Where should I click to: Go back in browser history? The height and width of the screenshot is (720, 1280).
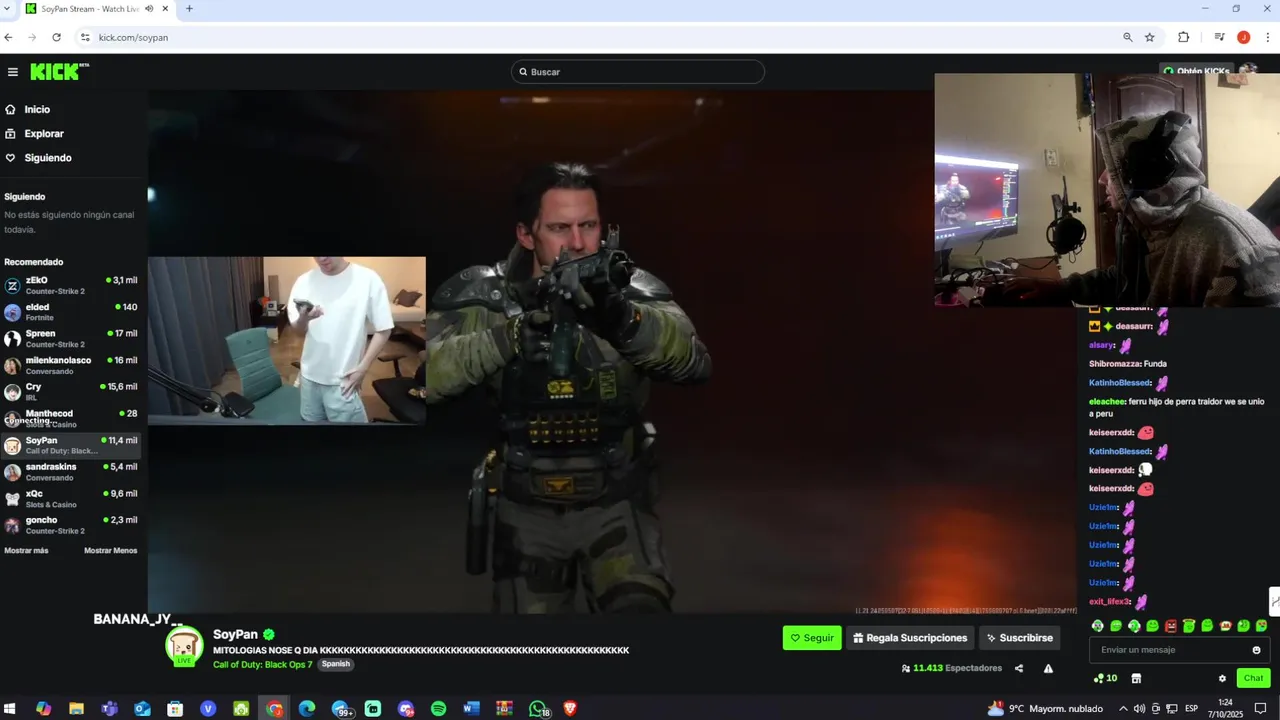8,37
